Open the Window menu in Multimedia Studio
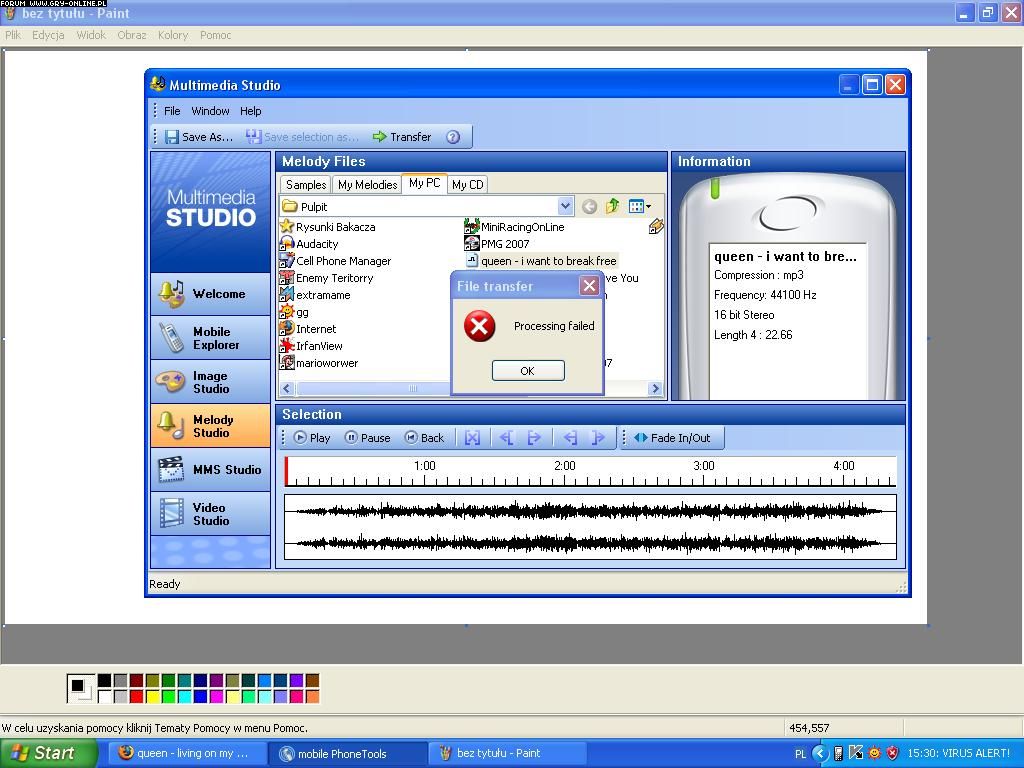The image size is (1024, 768). 210,111
